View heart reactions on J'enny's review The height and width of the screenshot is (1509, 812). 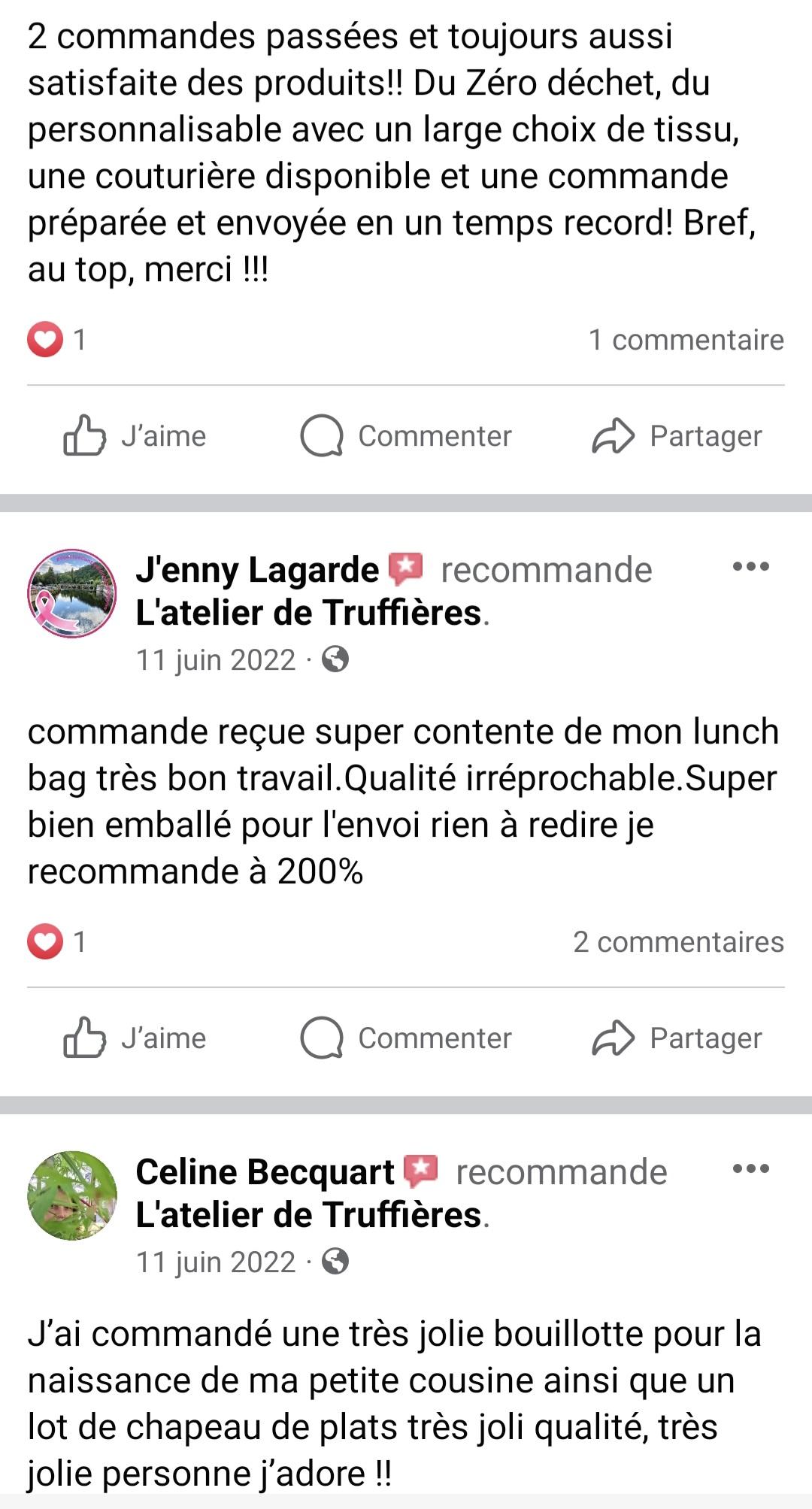pos(45,942)
